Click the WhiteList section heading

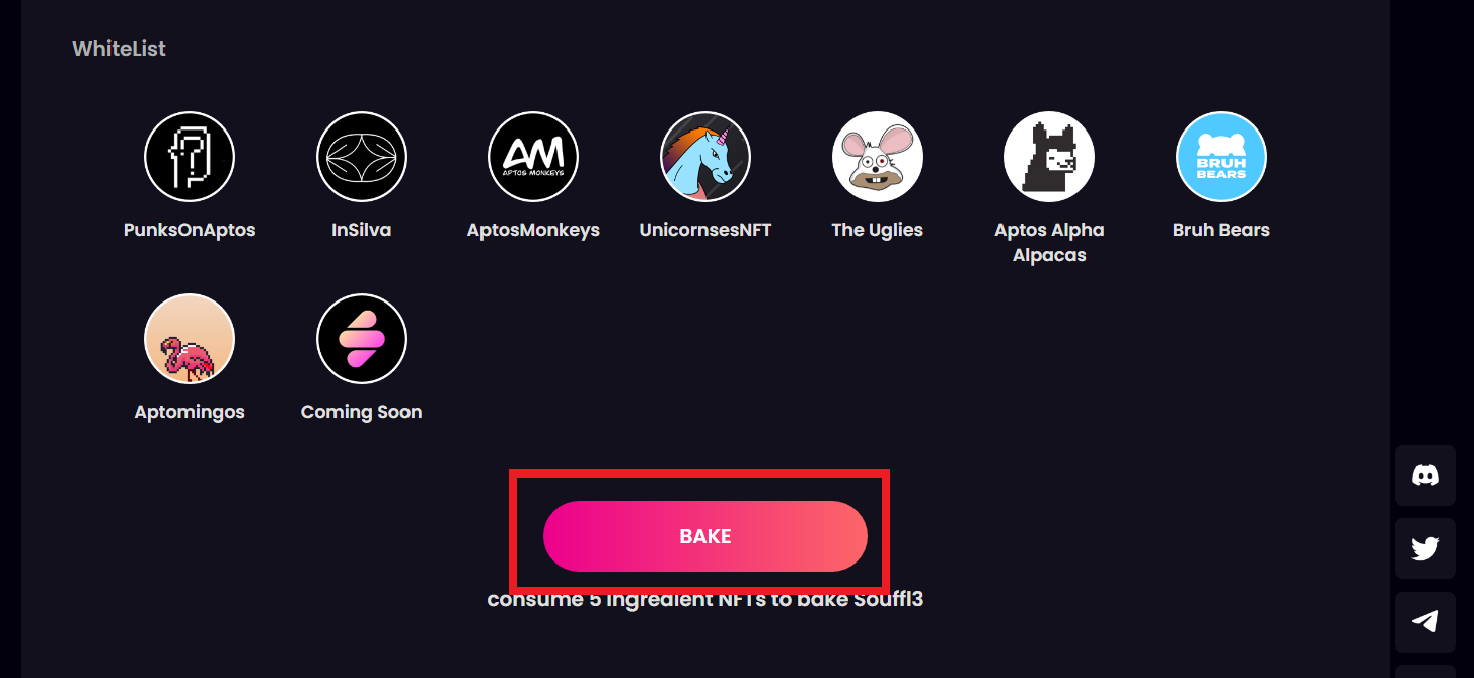click(x=119, y=48)
